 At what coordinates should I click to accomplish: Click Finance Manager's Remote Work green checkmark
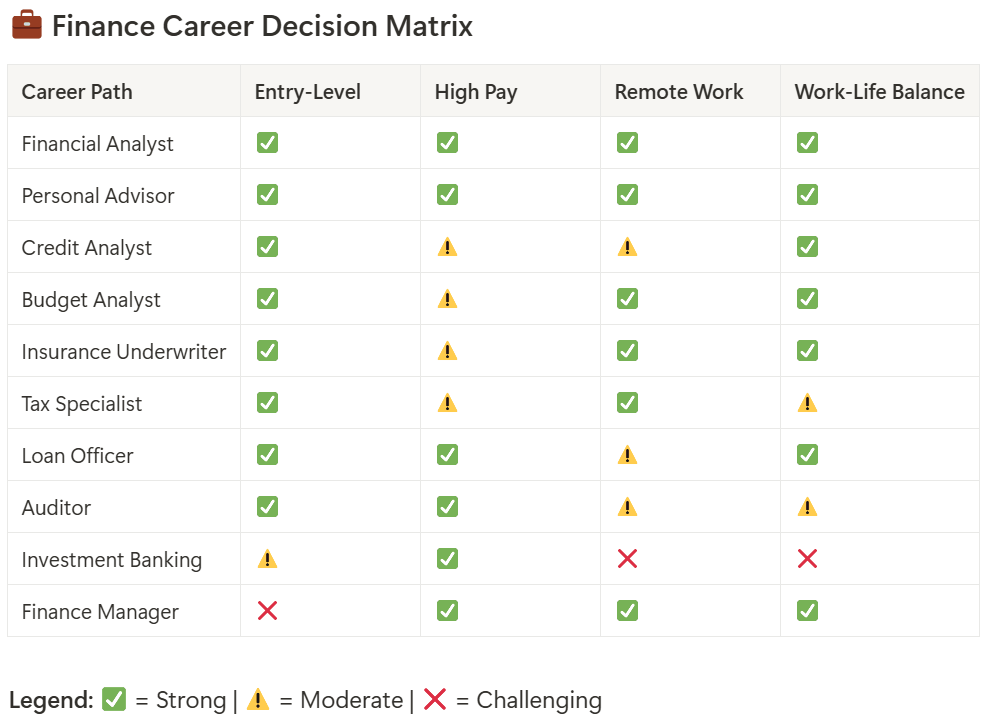627,611
